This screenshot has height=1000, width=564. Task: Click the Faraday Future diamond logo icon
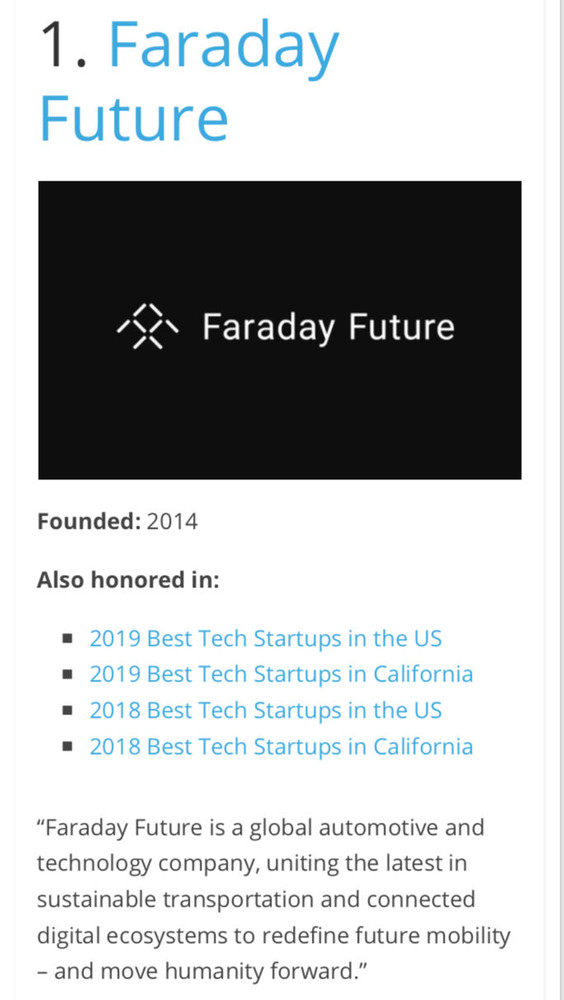[x=148, y=327]
